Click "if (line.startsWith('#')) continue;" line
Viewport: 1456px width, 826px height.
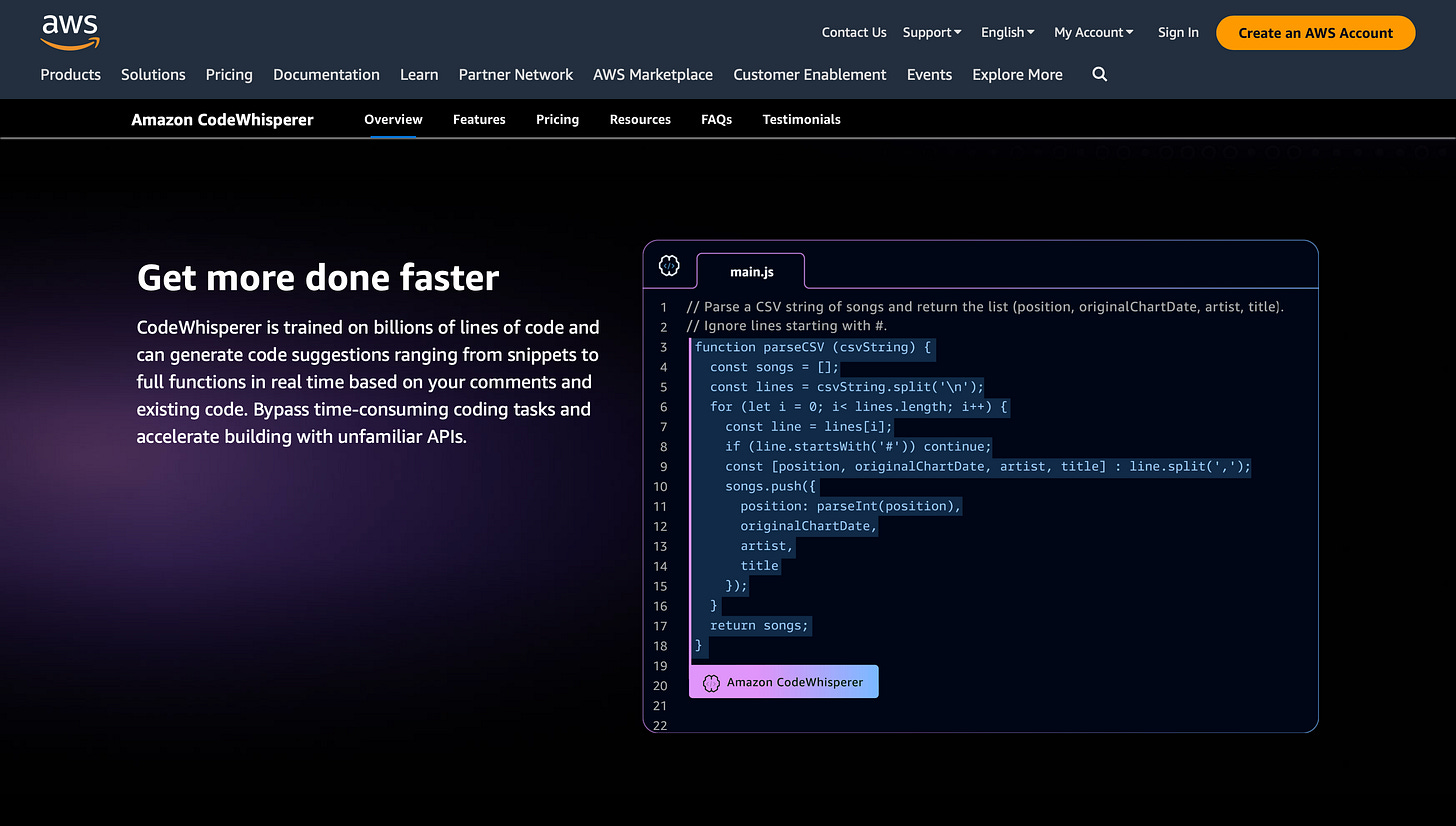(x=858, y=446)
